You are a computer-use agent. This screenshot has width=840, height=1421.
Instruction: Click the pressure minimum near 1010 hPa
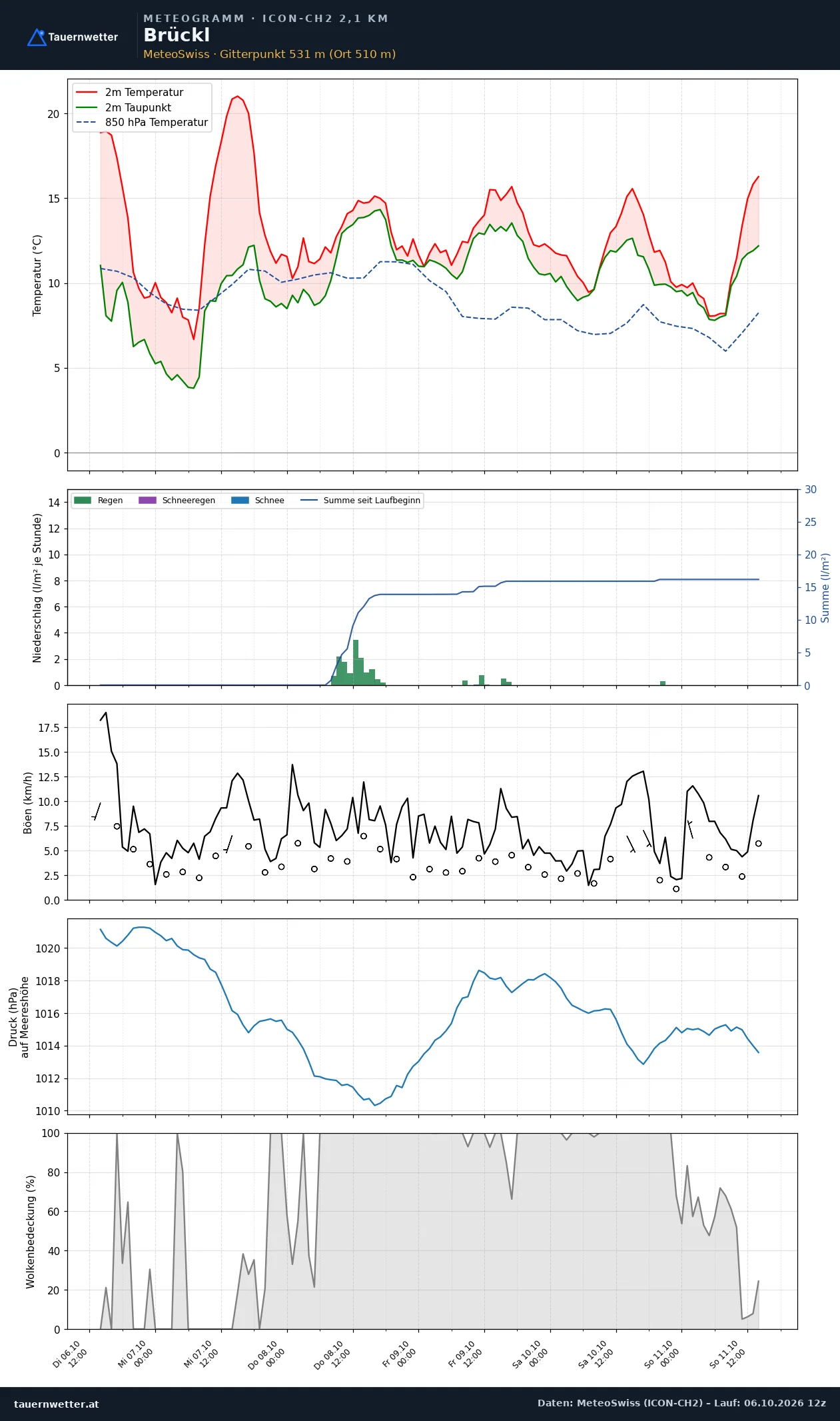click(374, 1104)
